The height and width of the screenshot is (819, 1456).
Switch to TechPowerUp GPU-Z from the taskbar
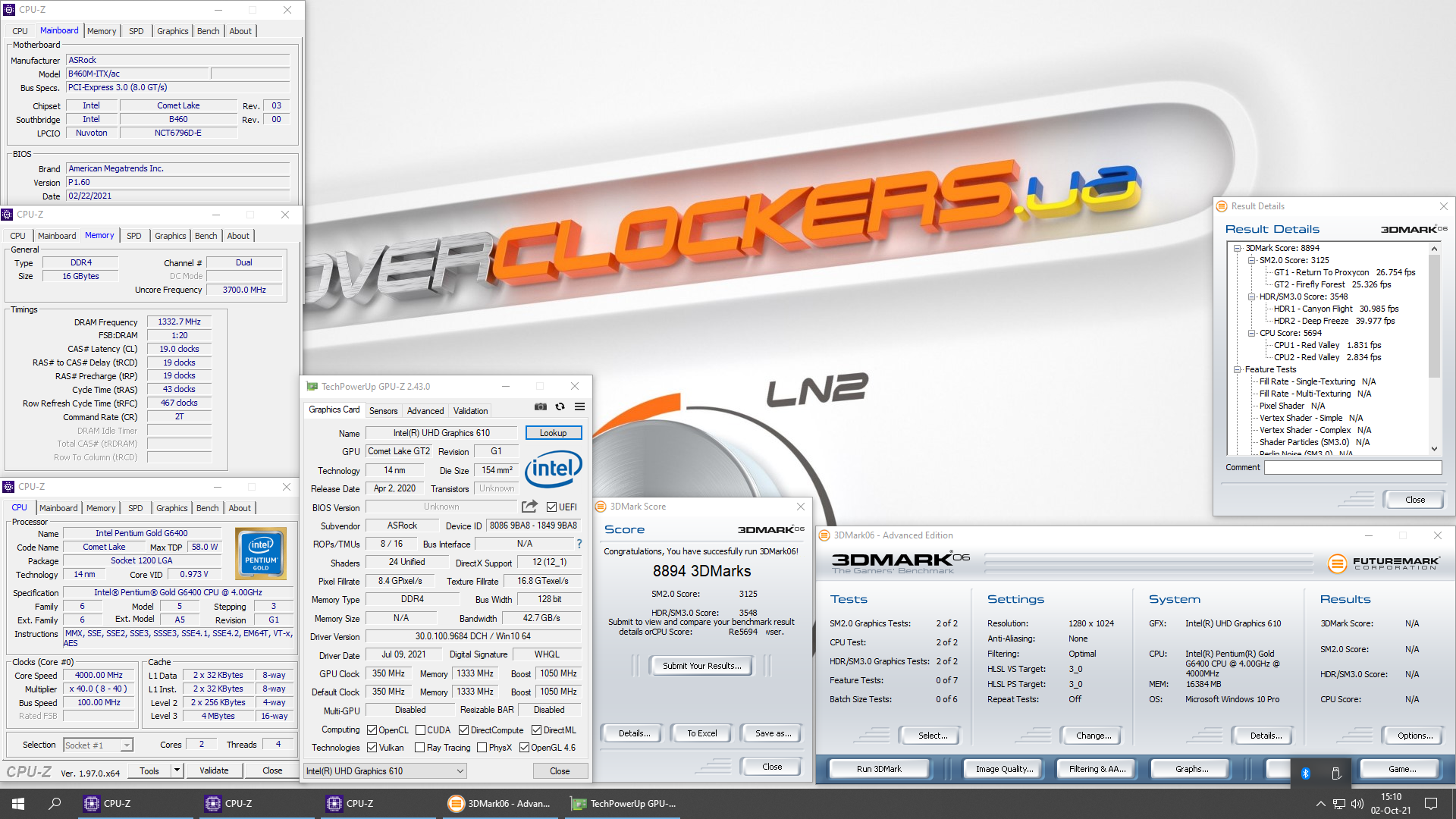click(623, 804)
